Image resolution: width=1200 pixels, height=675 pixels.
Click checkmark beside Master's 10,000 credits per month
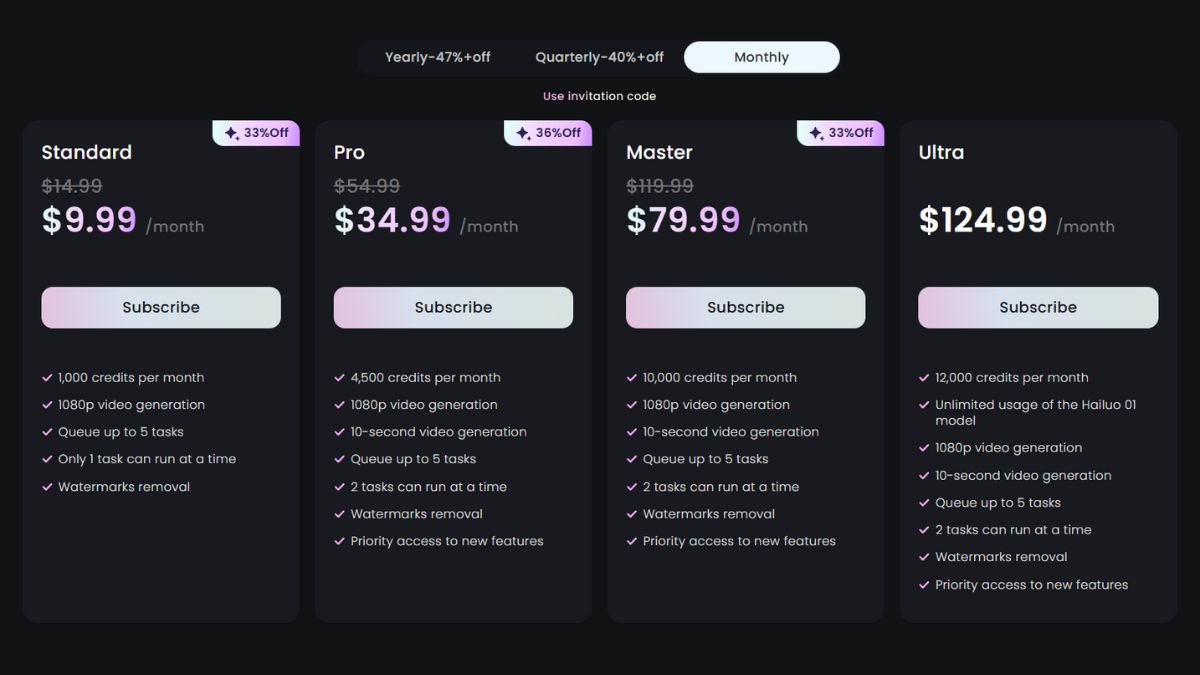point(632,378)
